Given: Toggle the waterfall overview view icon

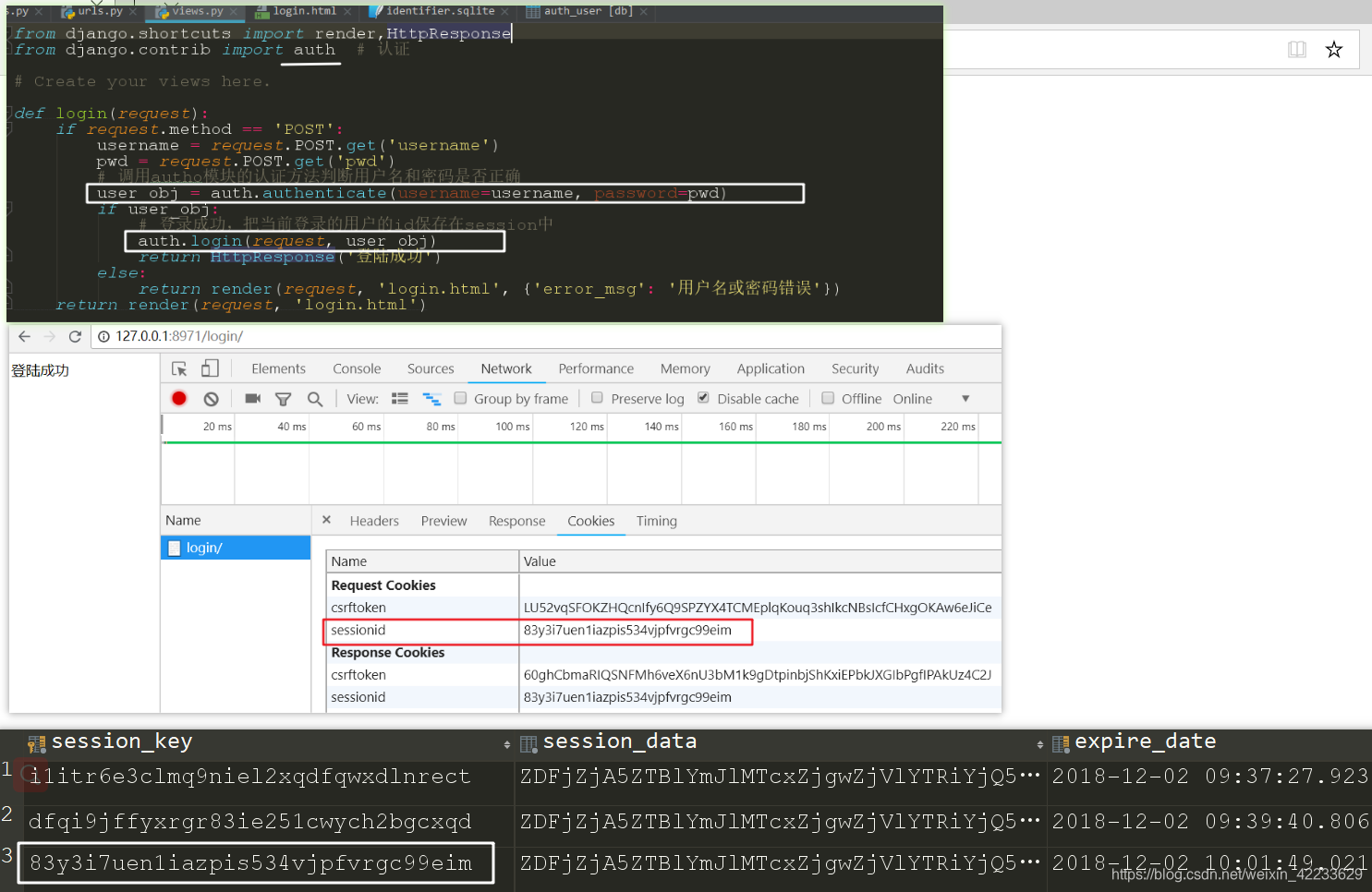Looking at the screenshot, I should [x=431, y=399].
